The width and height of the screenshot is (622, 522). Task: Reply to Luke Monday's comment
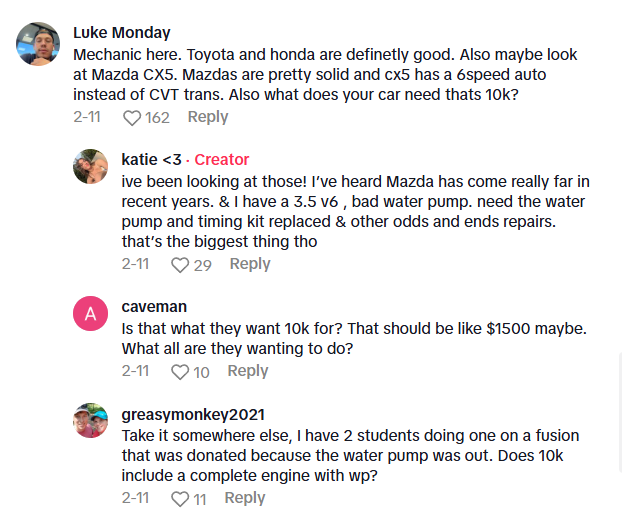click(208, 117)
